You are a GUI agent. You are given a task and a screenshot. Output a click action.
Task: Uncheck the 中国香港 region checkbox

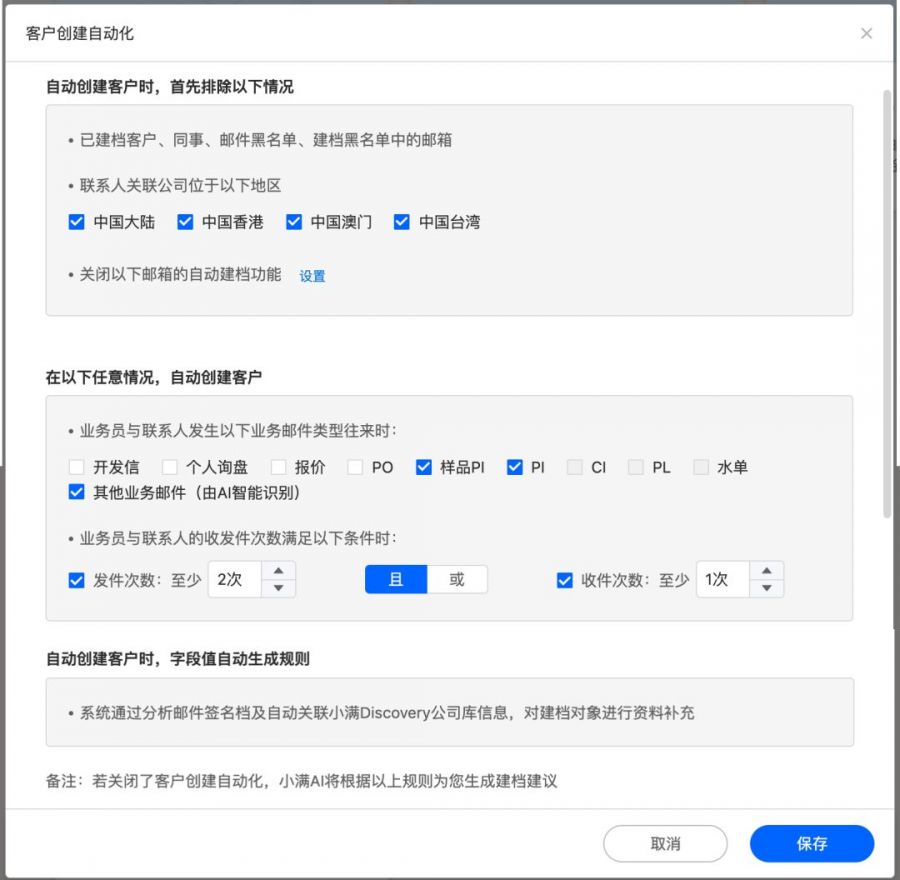coord(185,222)
